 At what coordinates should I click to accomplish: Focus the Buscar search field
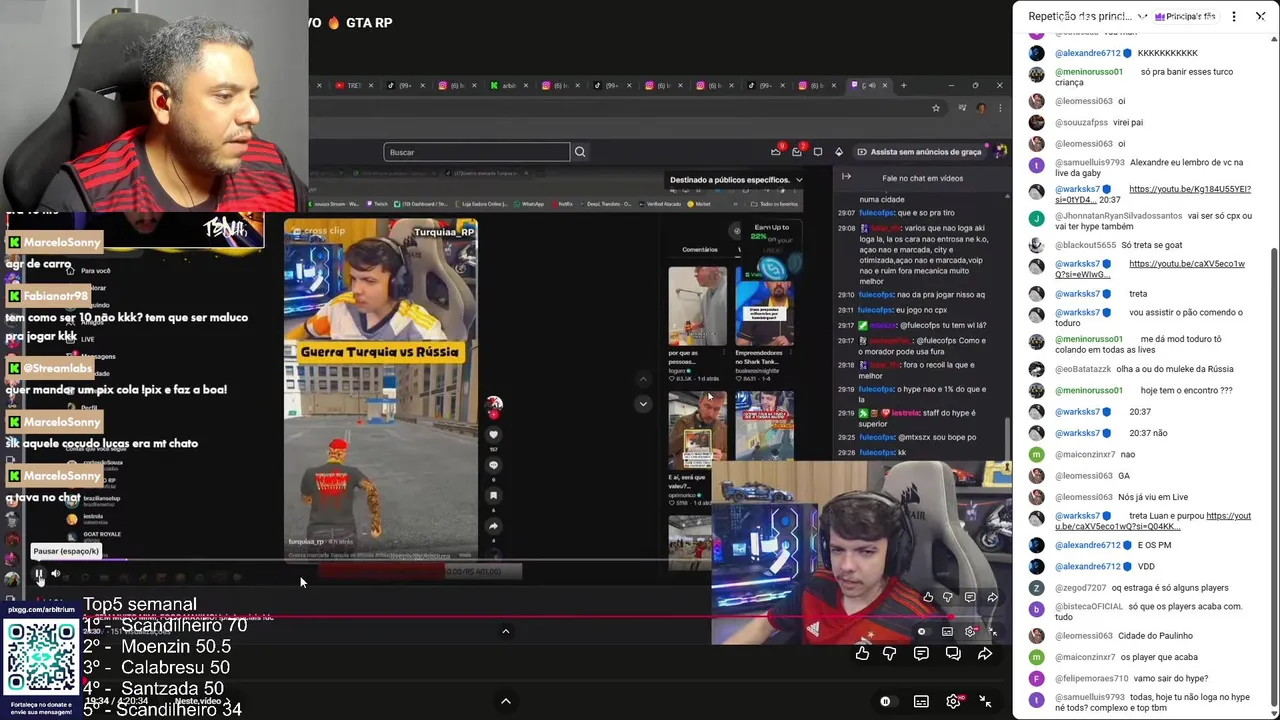[x=477, y=152]
